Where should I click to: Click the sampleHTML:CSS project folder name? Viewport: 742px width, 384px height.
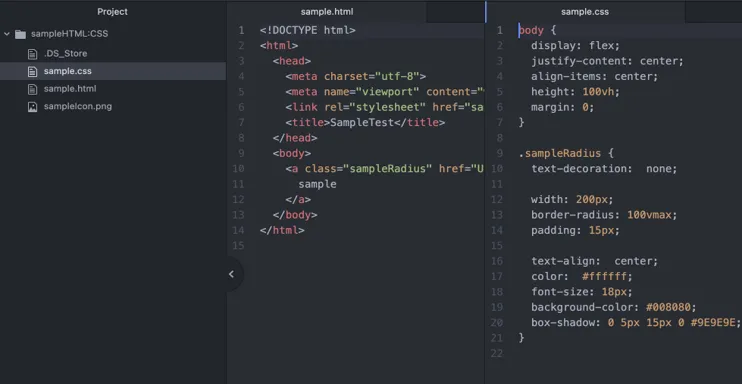[x=70, y=34]
